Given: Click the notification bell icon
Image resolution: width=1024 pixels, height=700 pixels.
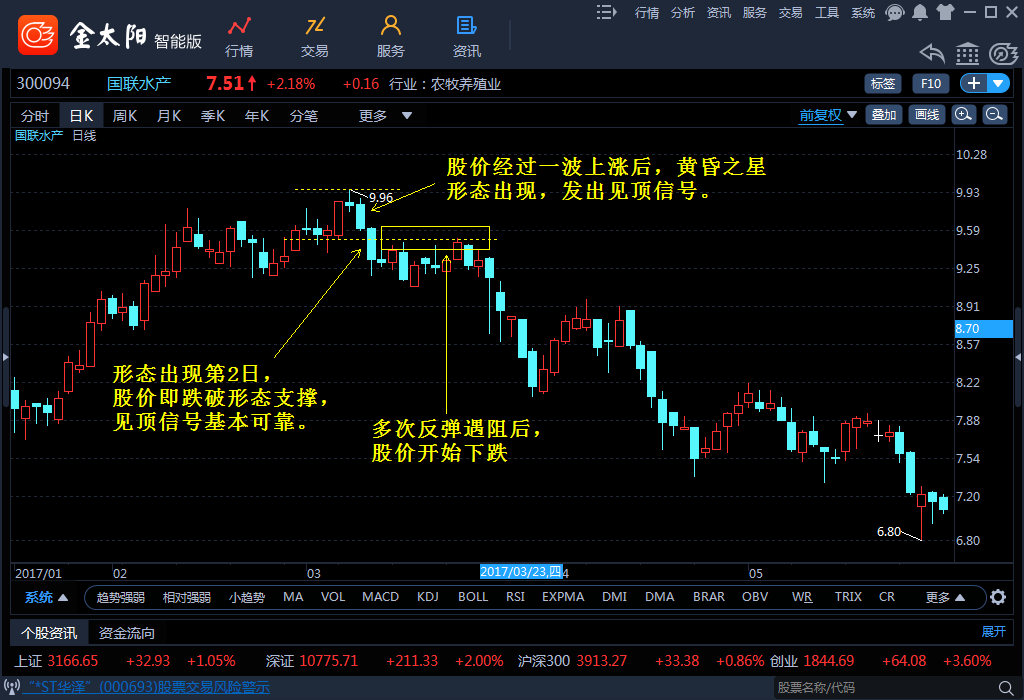Looking at the screenshot, I should click(919, 12).
